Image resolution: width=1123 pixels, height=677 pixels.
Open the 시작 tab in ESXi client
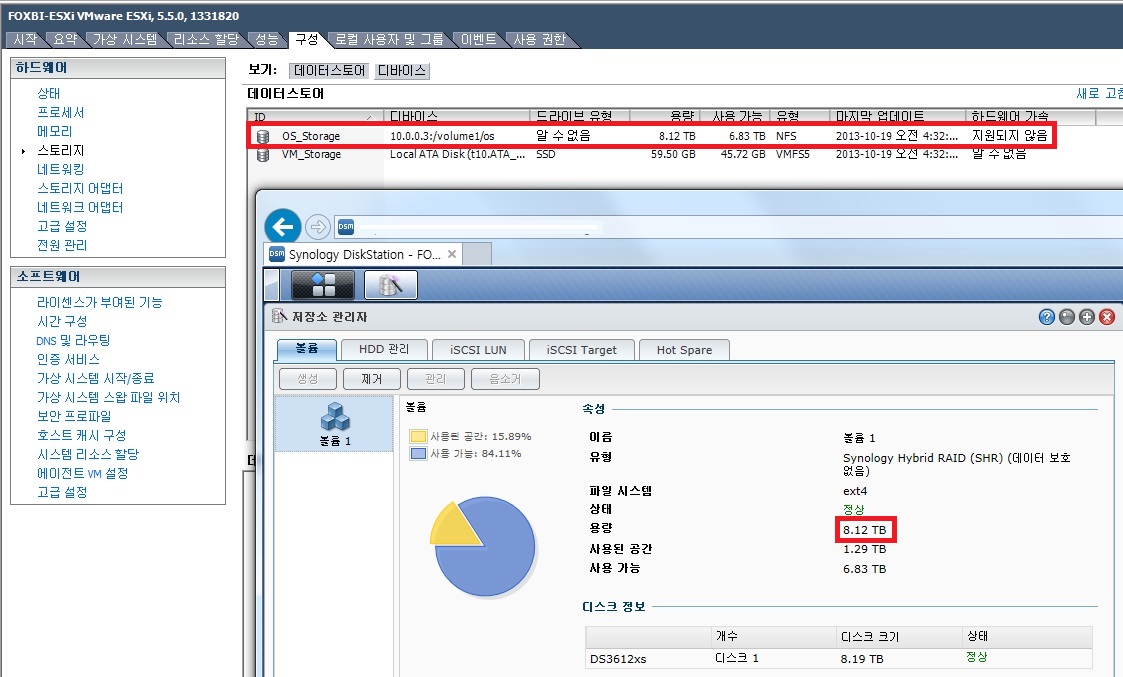click(x=25, y=40)
